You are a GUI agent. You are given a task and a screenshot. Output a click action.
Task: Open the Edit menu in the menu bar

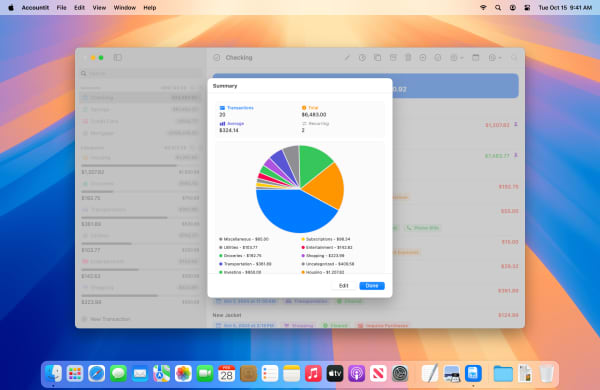(79, 8)
